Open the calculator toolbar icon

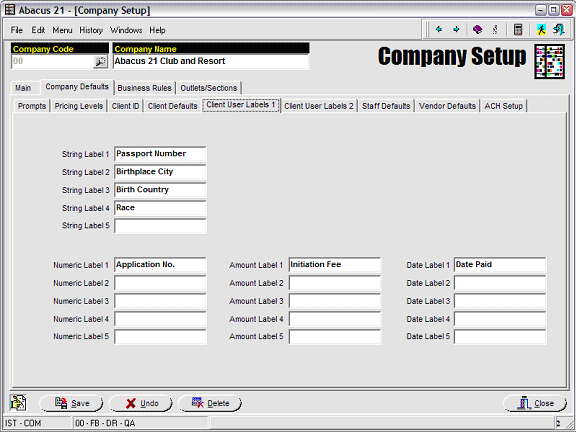coord(518,29)
